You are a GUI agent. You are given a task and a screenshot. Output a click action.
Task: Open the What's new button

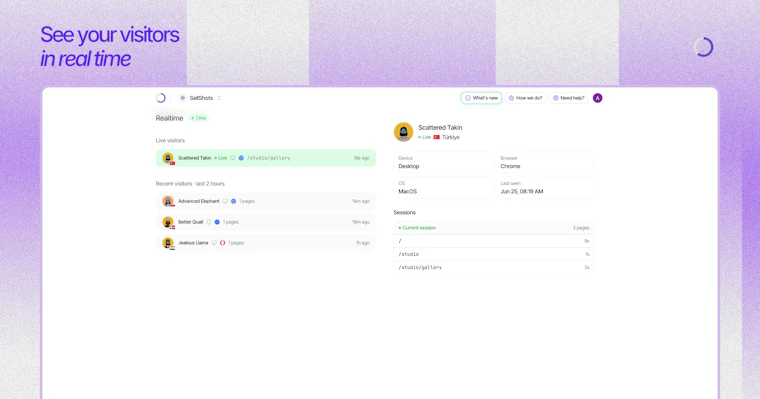481,98
